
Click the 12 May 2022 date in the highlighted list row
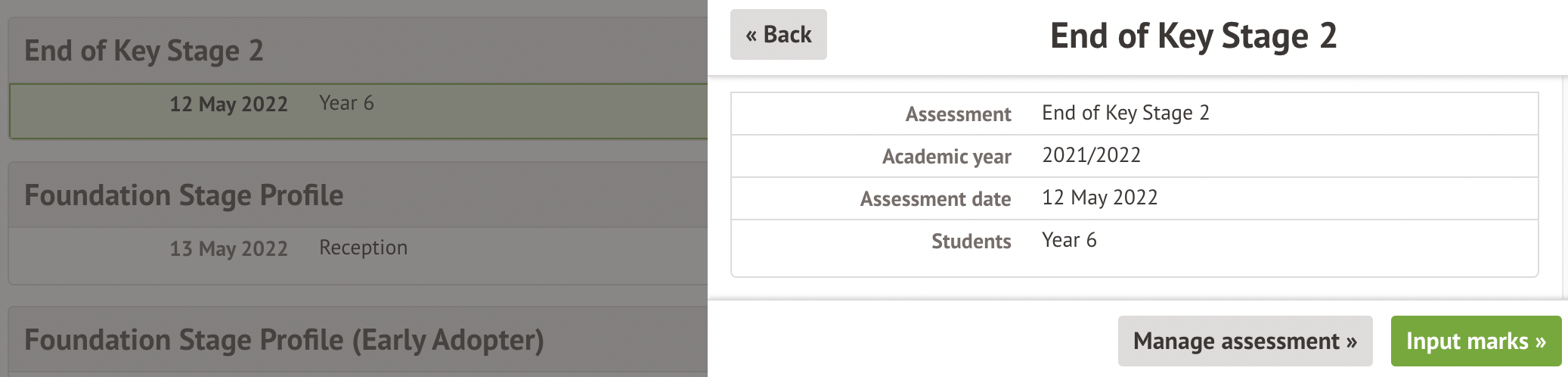pos(228,104)
